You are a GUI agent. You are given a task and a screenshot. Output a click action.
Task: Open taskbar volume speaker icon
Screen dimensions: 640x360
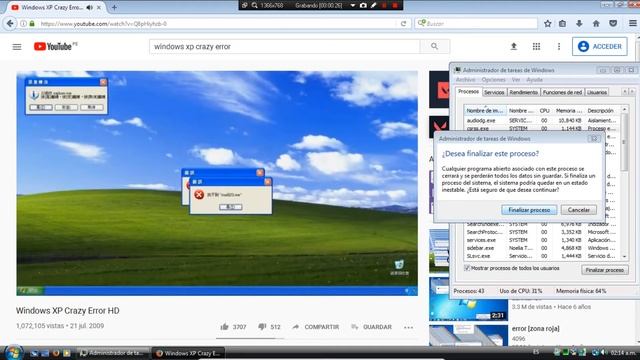tap(604, 352)
